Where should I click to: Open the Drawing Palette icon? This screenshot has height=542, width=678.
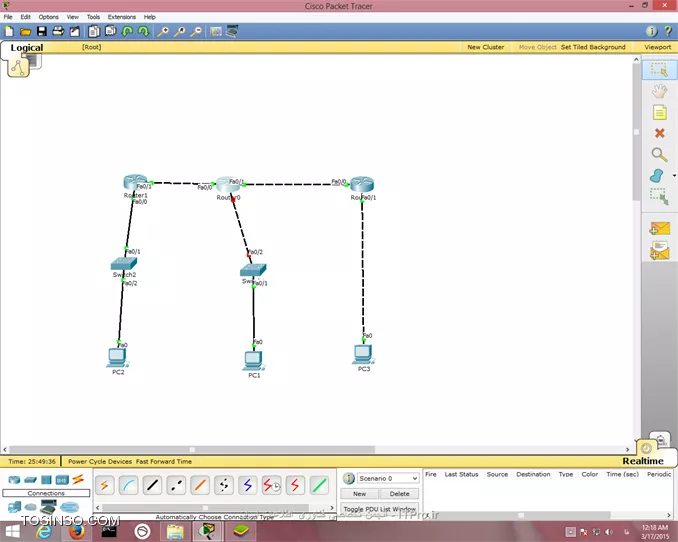click(x=215, y=32)
